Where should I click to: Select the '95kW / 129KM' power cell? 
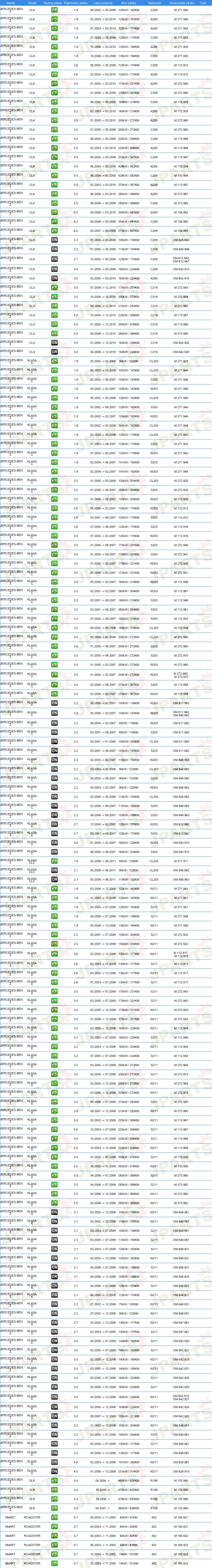(129, 861)
